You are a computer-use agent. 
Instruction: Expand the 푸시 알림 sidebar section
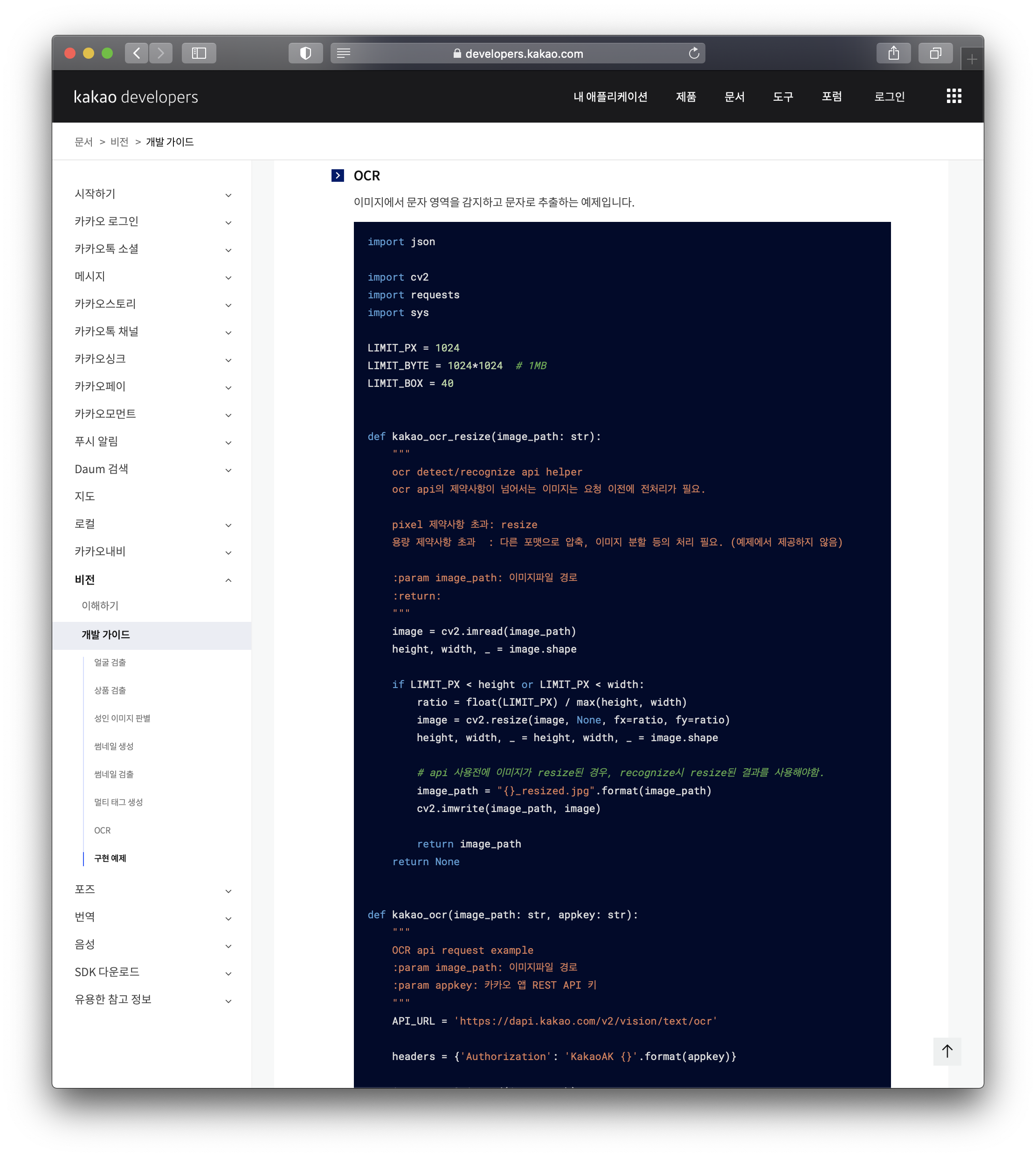[x=152, y=441]
